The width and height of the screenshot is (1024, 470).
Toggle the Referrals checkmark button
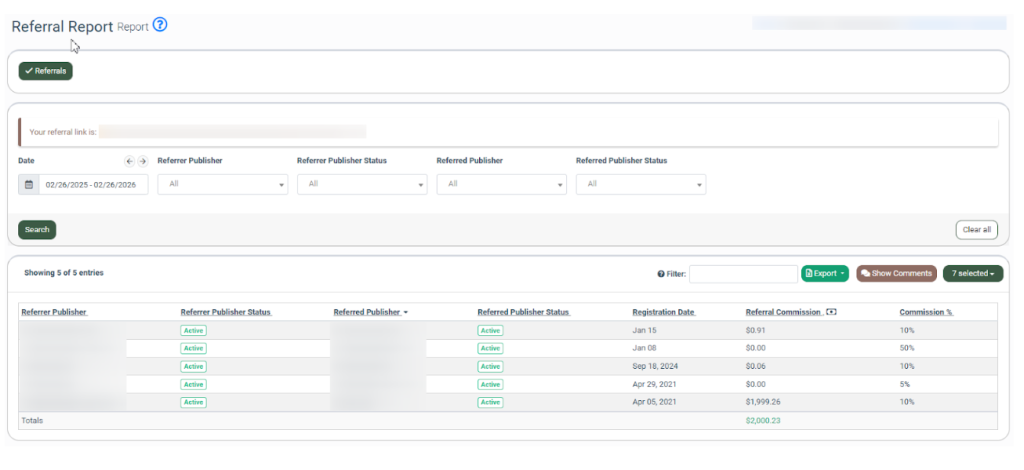coord(46,71)
